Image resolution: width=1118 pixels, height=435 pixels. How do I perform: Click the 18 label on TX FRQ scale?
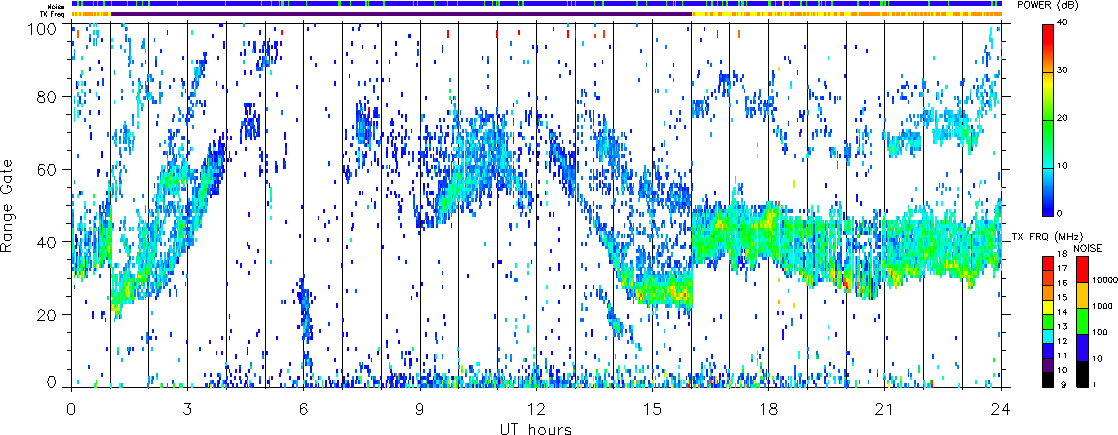1062,255
